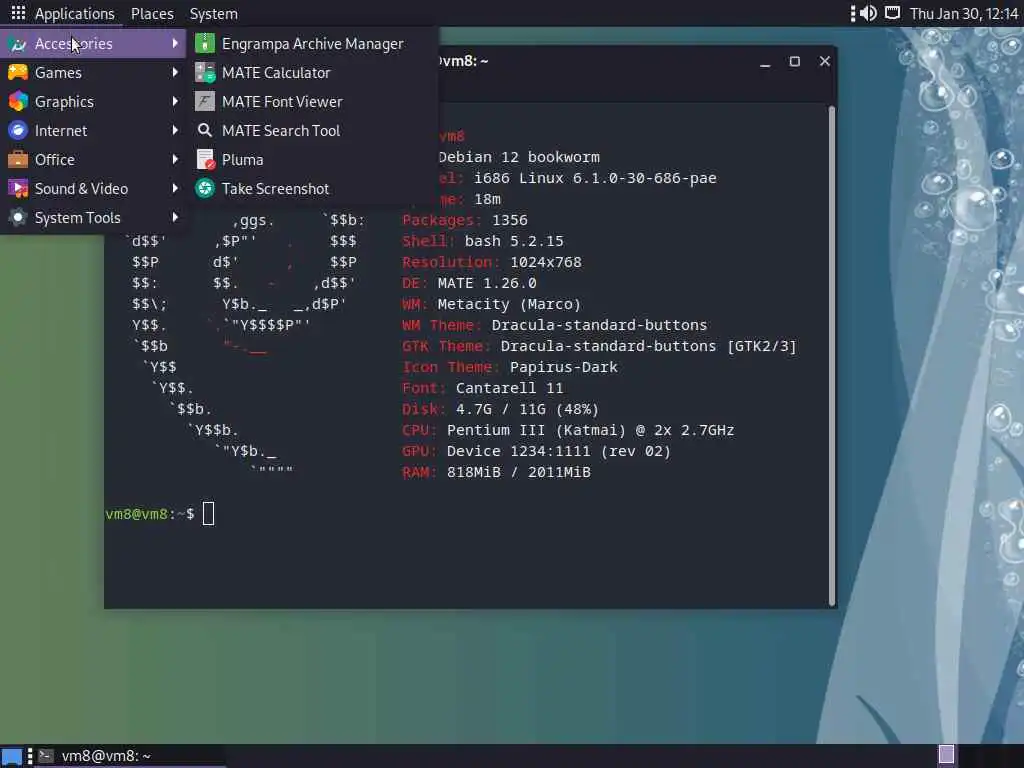Click the workspace switcher in bottom panel

pos(946,756)
